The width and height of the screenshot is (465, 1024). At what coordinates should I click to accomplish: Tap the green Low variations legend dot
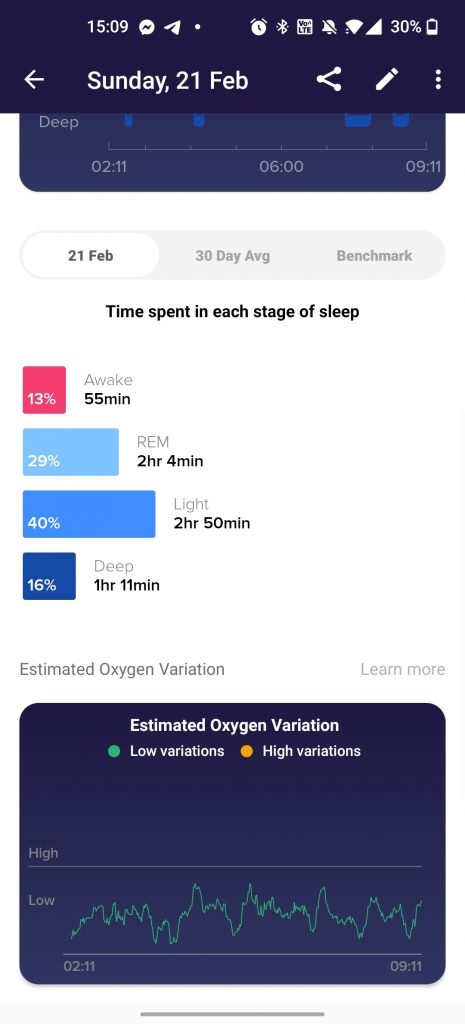tap(114, 752)
